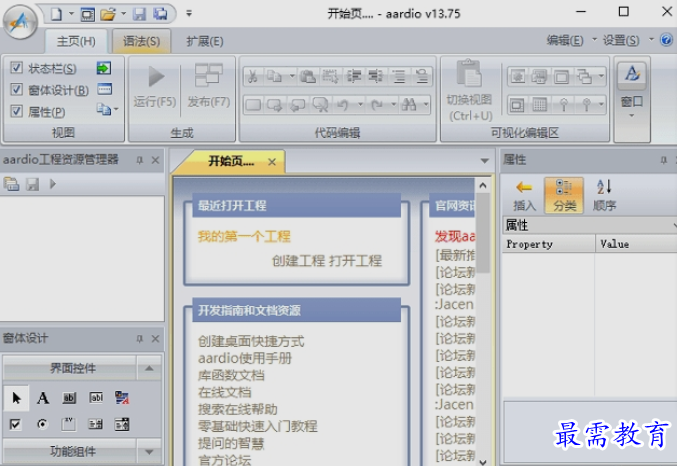Click the project open icon in 工程资源管理器 toolbar
The image size is (677, 466).
(12, 184)
